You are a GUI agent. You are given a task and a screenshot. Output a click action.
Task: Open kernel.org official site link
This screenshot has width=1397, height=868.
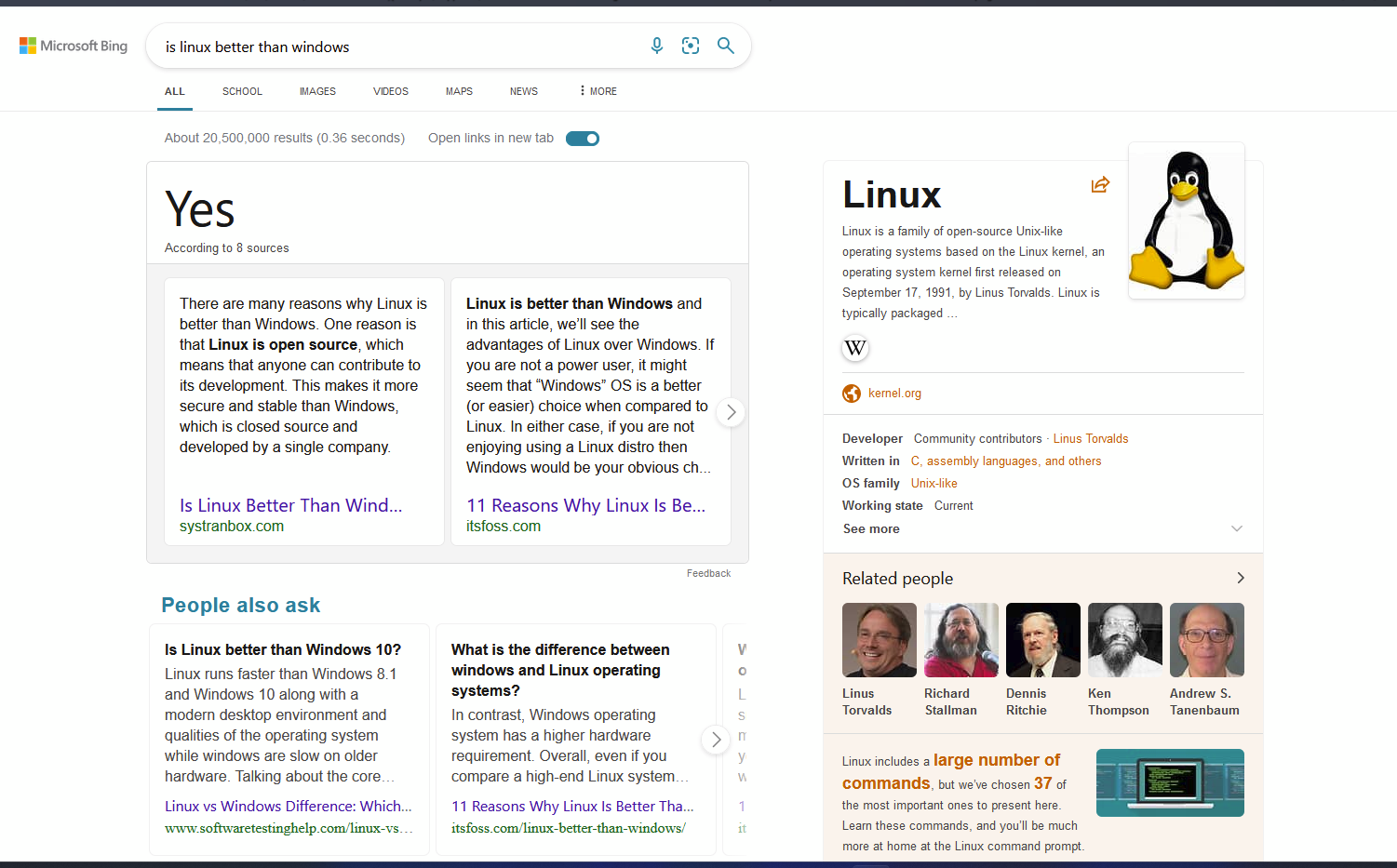[x=894, y=394]
